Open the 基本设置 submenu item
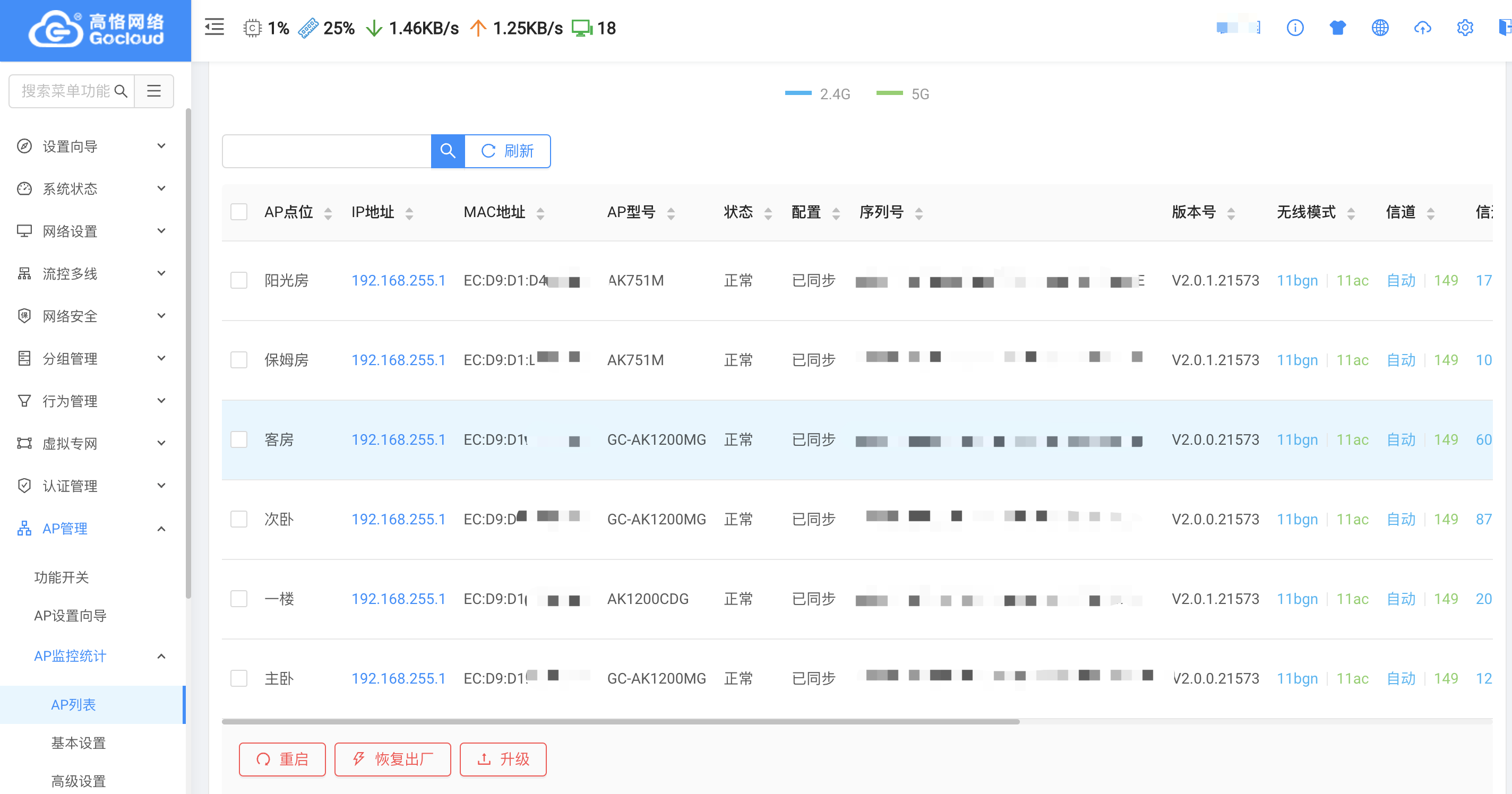This screenshot has width=1512, height=794. (78, 743)
